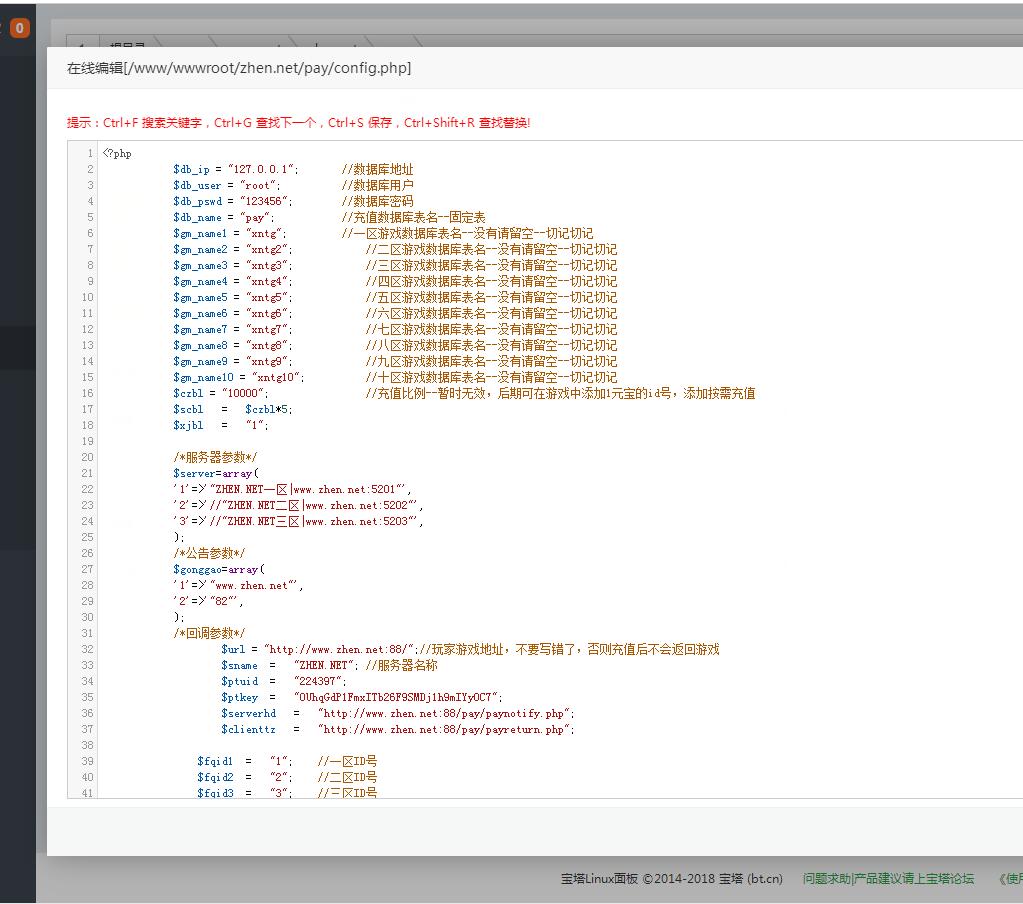This screenshot has height=904, width=1023.
Task: Click the $db_ip code line
Action: (236, 170)
